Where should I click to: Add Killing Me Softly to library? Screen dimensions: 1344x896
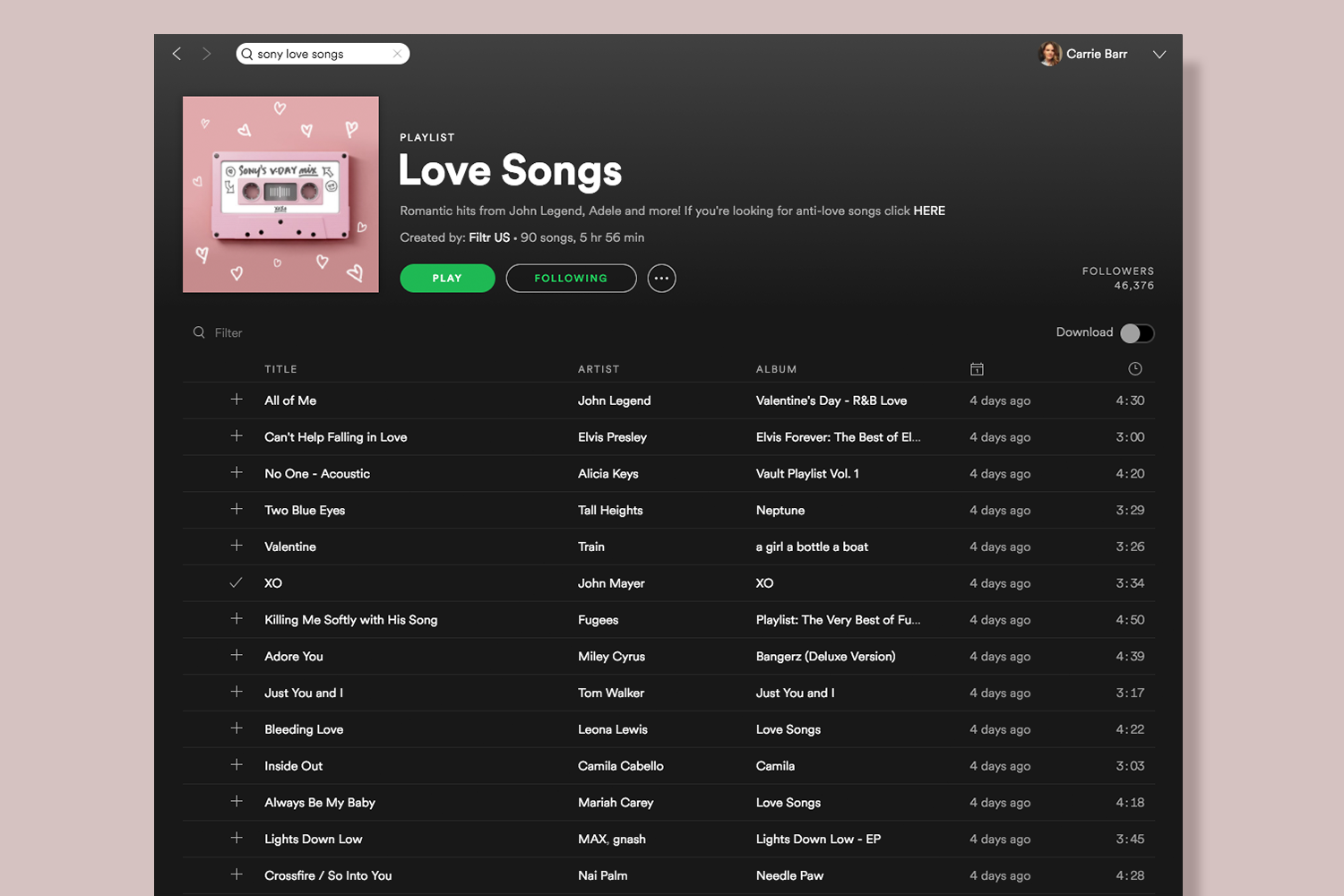coord(237,619)
